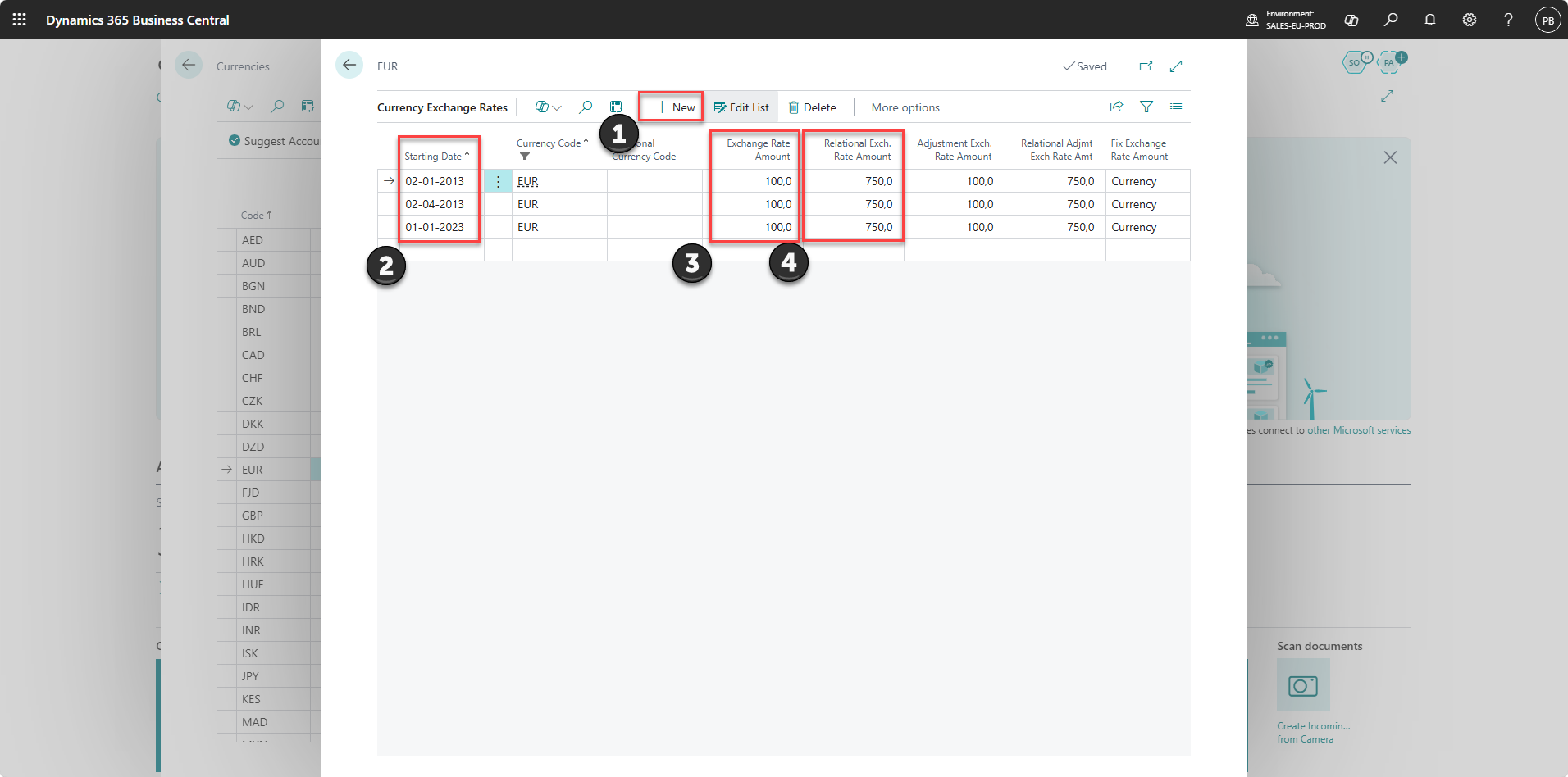Select CAD in Currencies list
The width and height of the screenshot is (1568, 777).
[x=253, y=355]
